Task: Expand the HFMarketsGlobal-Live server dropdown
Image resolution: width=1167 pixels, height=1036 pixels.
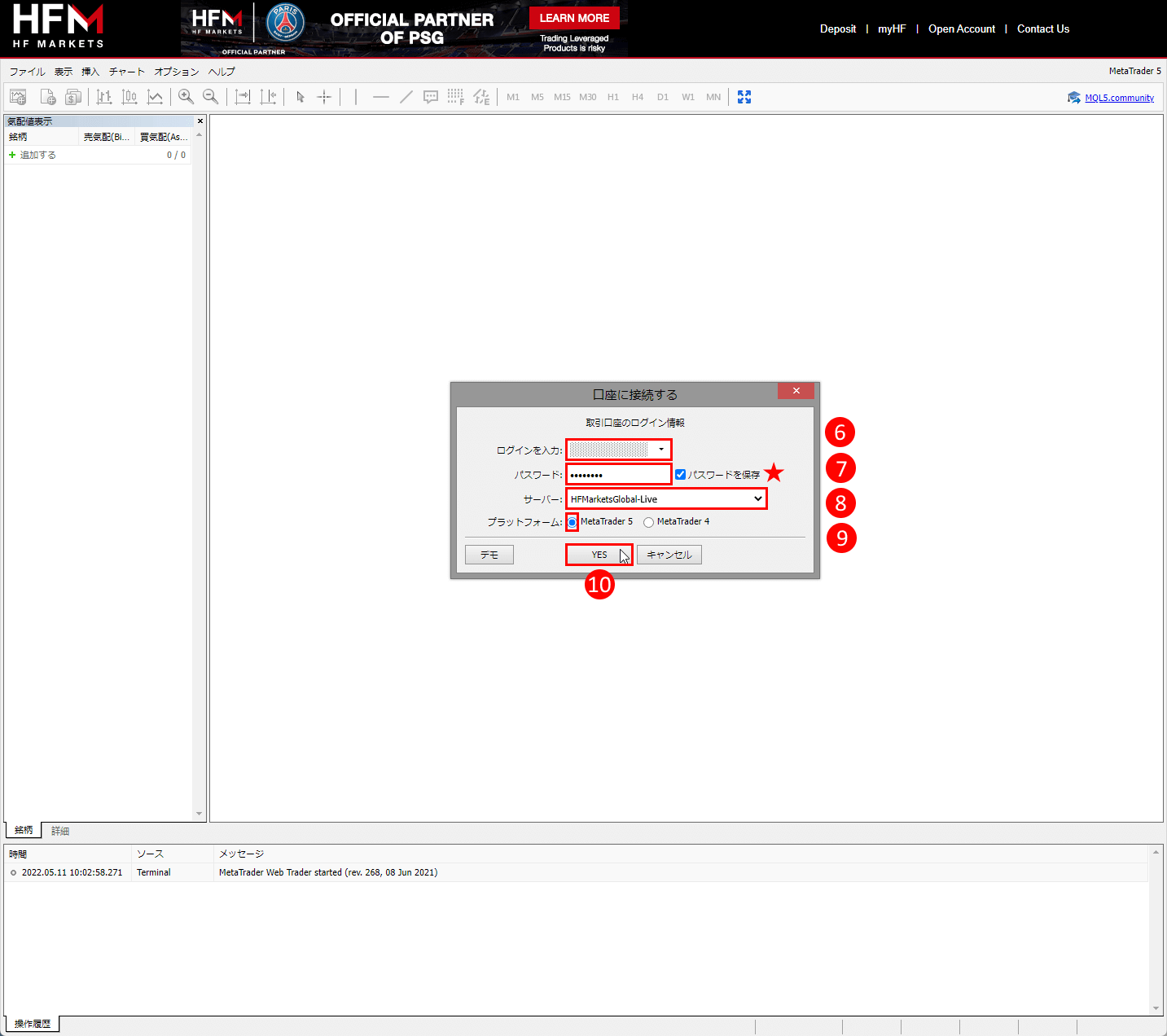Action: 757,498
